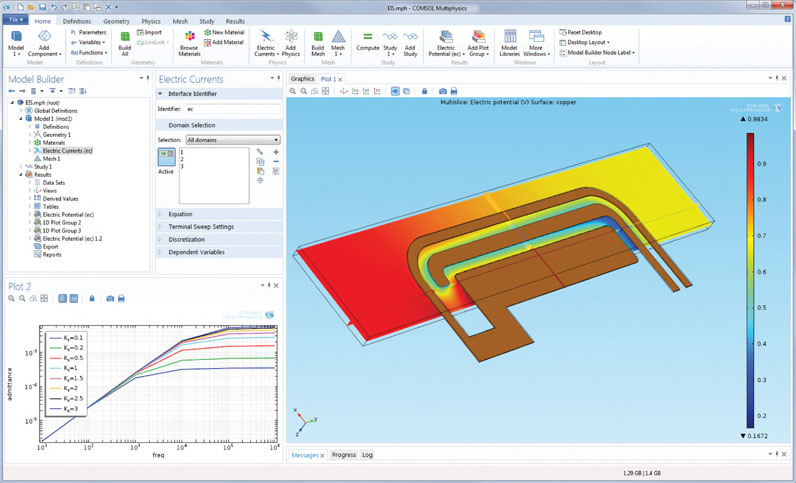Click Model Builder previous node arrow
The width and height of the screenshot is (796, 483).
pyautogui.click(x=12, y=91)
